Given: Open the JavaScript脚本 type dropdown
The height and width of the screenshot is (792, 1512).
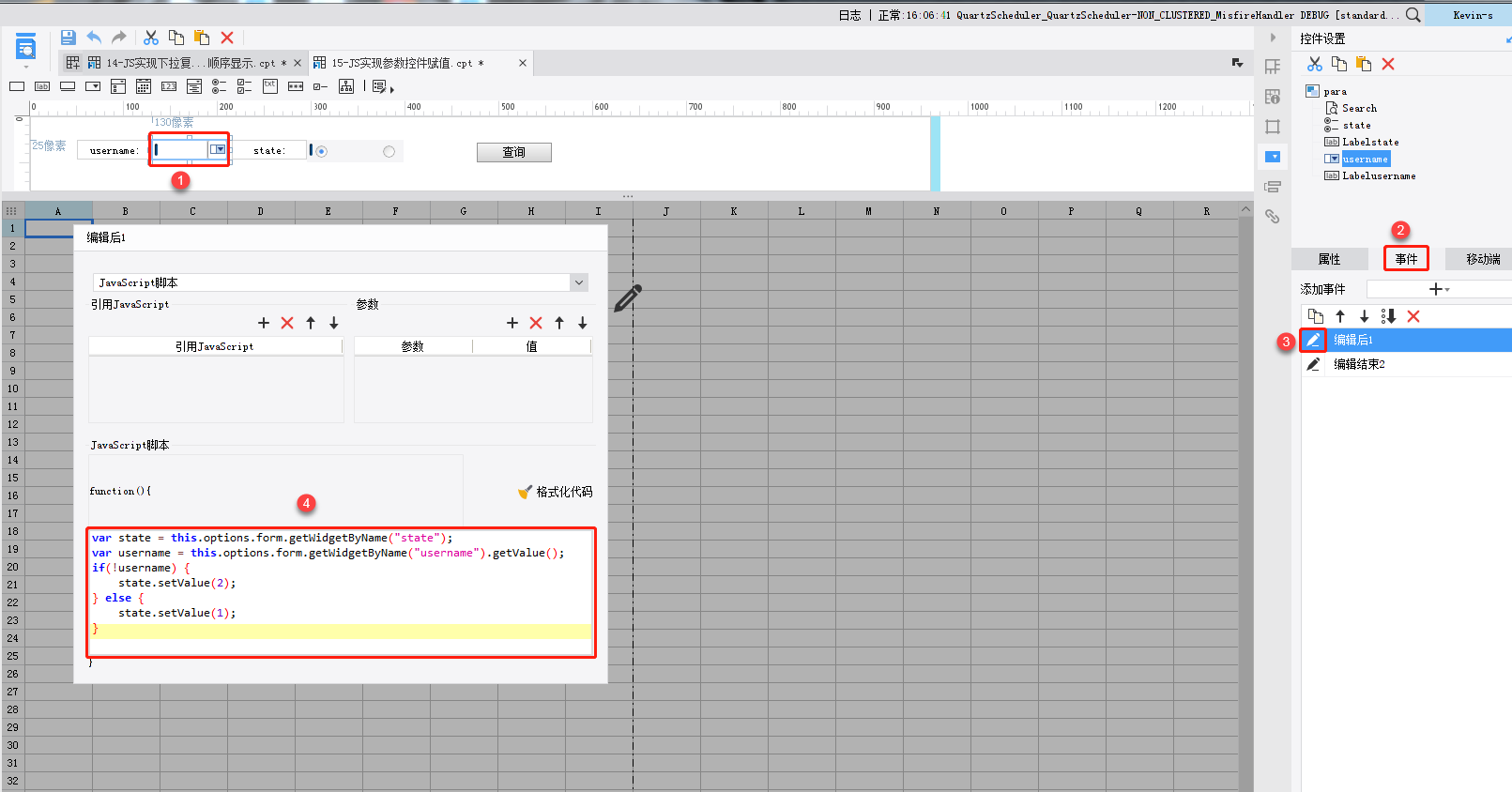Looking at the screenshot, I should click(579, 282).
